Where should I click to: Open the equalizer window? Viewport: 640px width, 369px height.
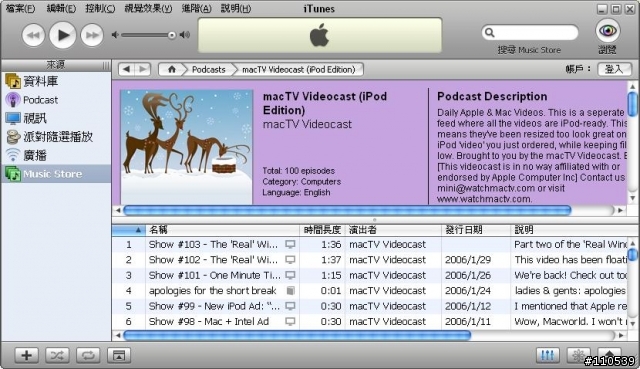coord(547,355)
